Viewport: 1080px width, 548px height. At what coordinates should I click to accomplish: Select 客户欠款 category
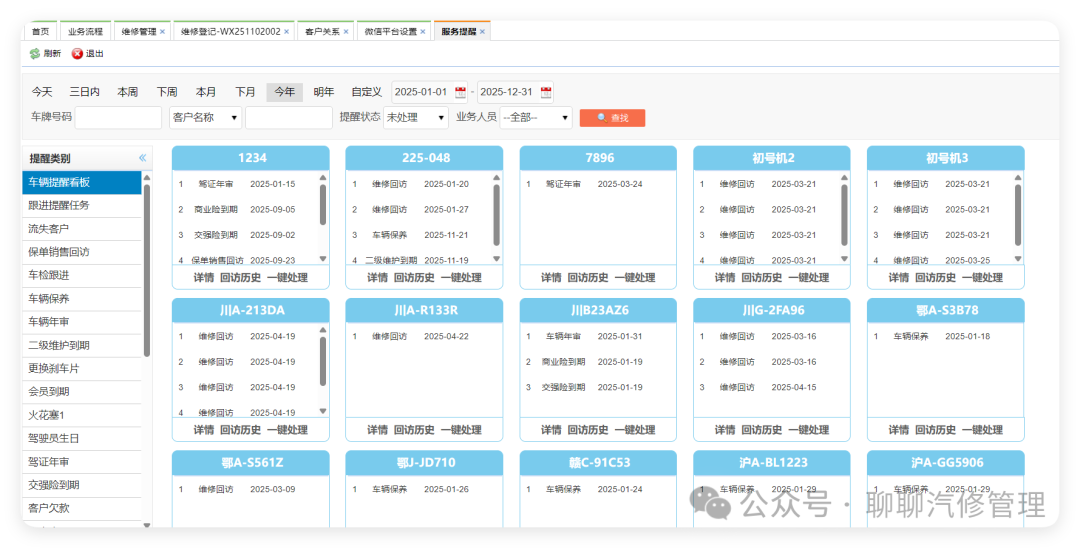coord(82,508)
